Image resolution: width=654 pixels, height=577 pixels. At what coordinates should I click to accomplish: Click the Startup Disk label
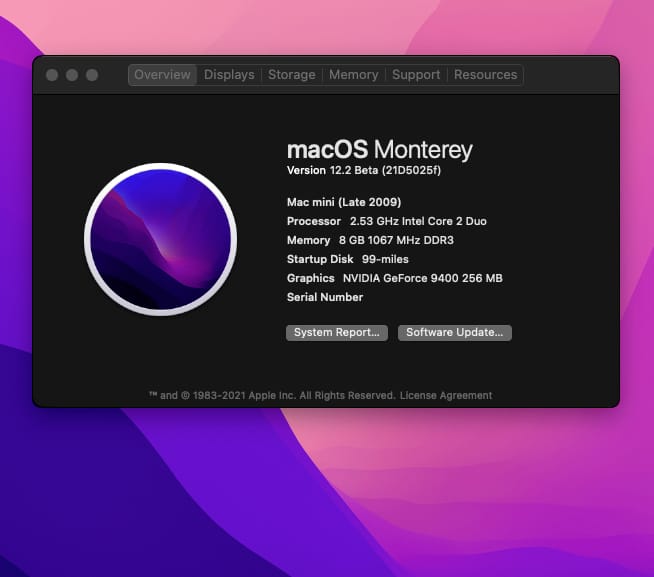pos(320,259)
